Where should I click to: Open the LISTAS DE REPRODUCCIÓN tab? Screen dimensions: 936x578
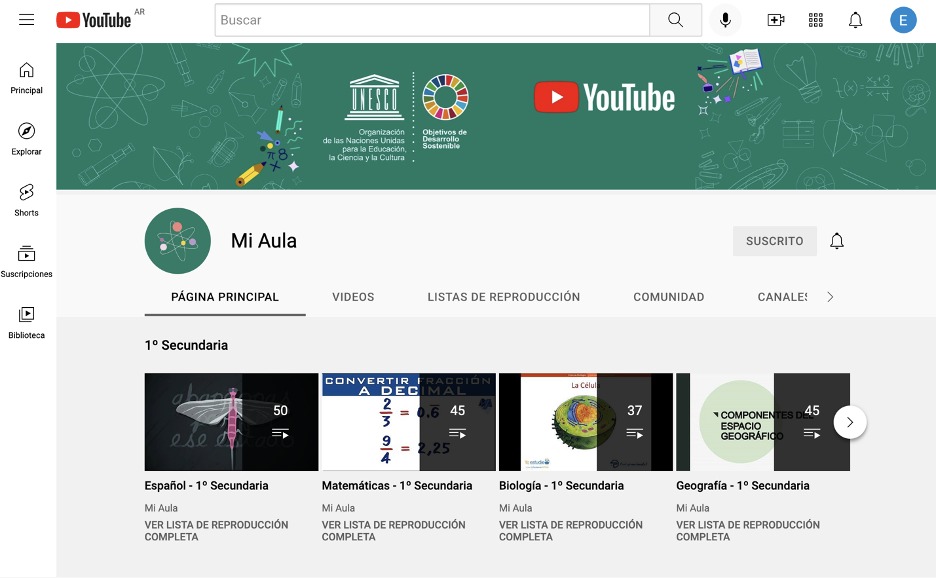click(x=503, y=297)
